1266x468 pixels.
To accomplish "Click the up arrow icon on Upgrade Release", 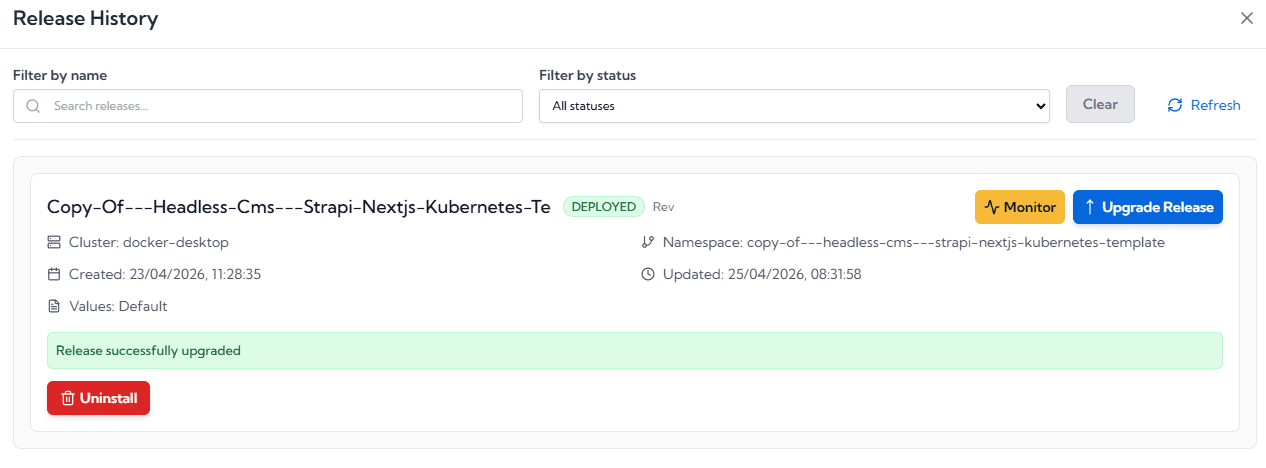I will pyautogui.click(x=1090, y=207).
